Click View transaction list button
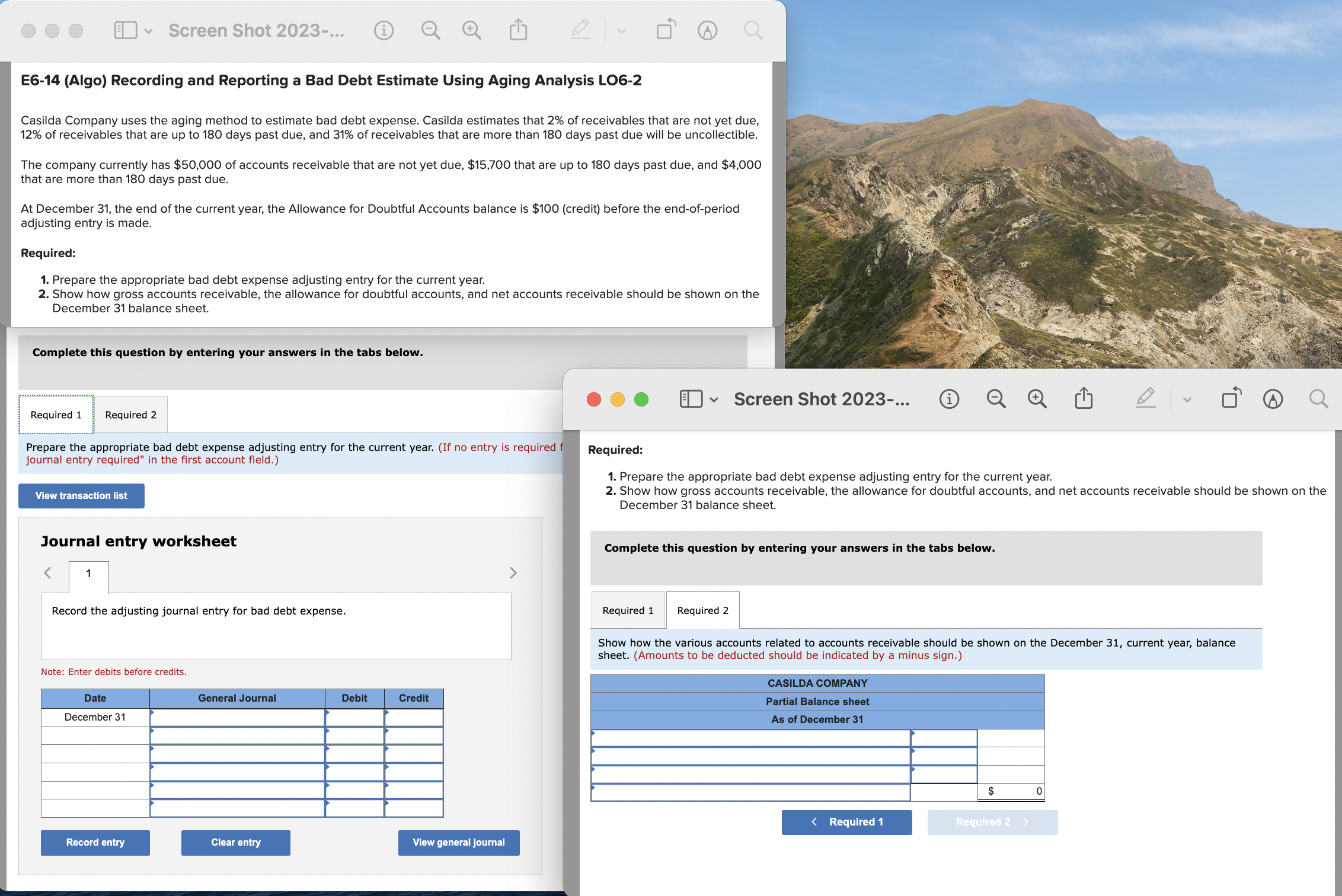This screenshot has width=1342, height=896. point(81,496)
